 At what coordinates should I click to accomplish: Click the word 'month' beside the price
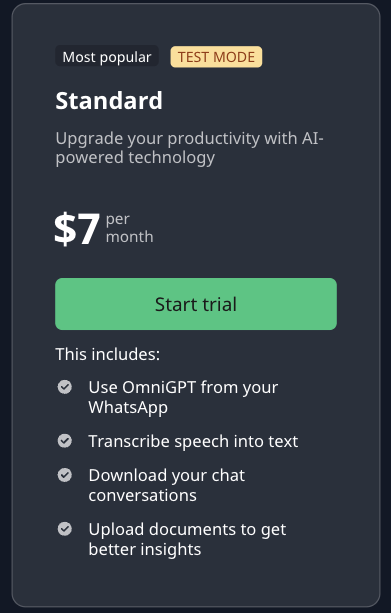[x=129, y=237]
